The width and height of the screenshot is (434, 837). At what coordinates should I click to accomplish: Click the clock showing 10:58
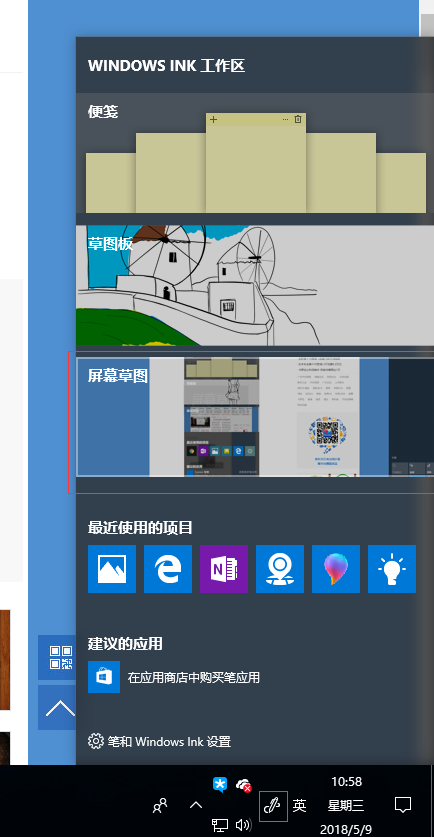tap(346, 782)
